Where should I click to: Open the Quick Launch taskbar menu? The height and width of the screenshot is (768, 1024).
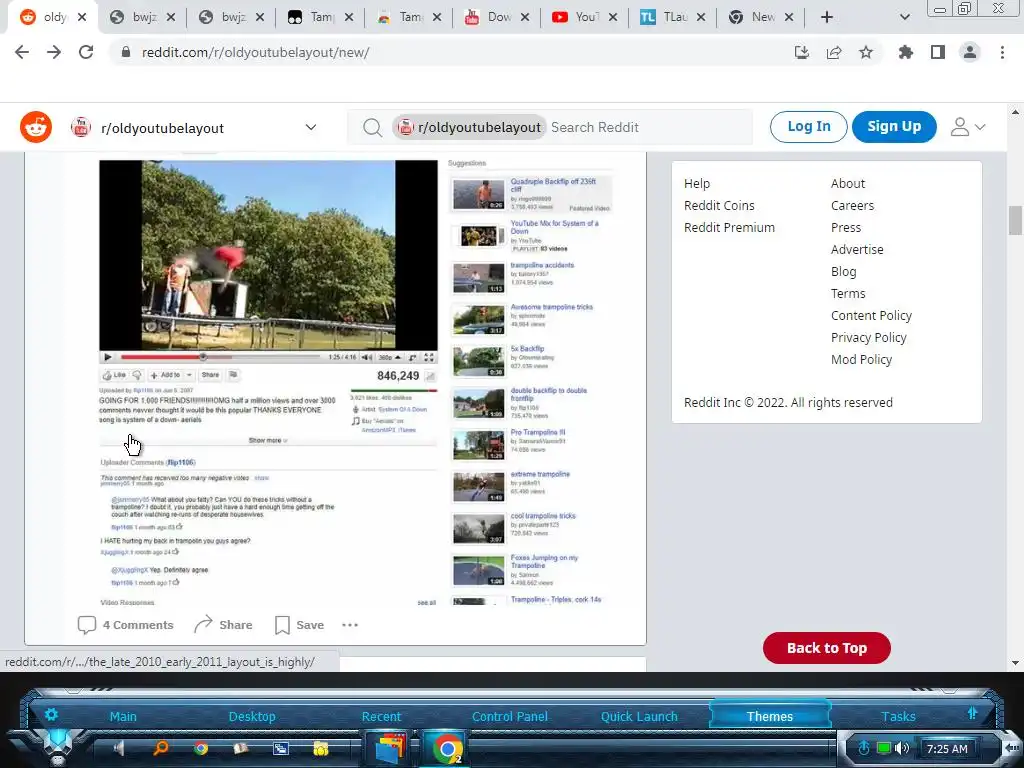[x=639, y=716]
